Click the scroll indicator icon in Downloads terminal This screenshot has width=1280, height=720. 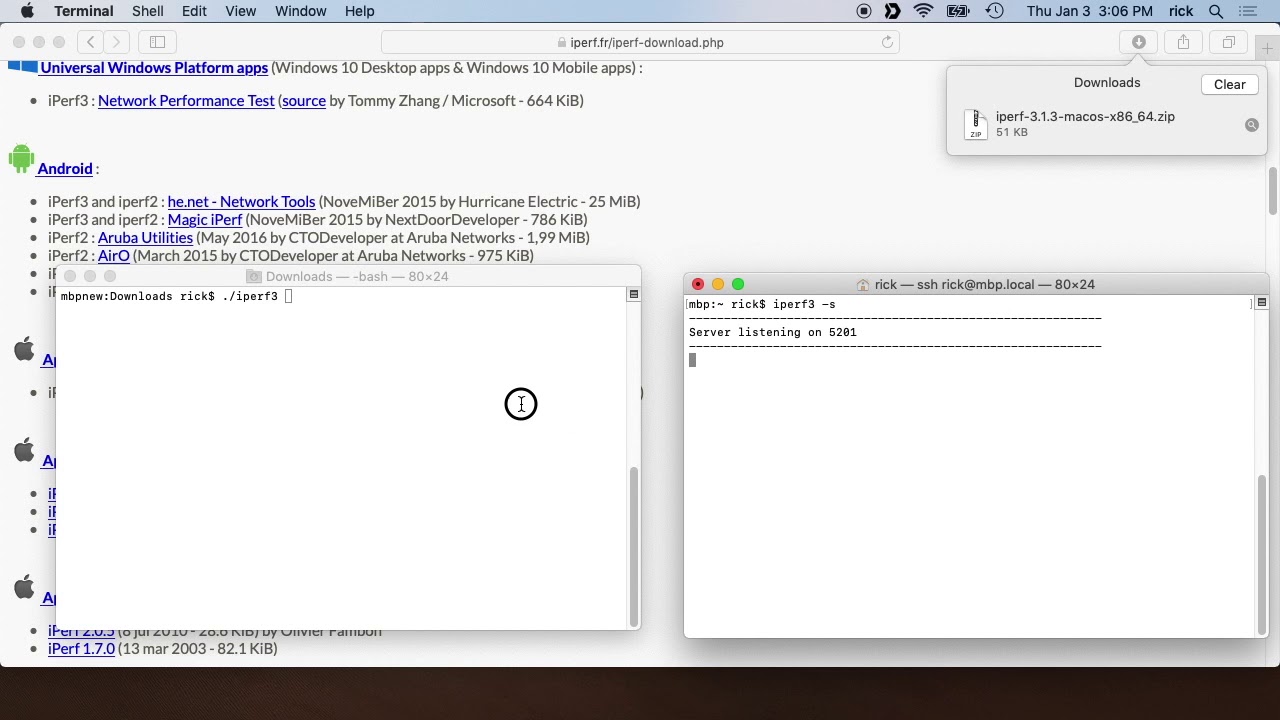(x=633, y=294)
